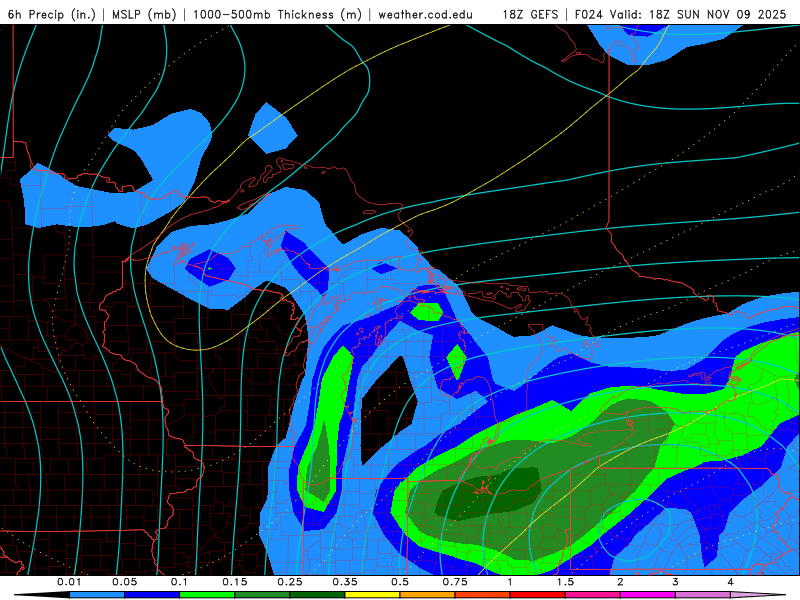Screen dimensions: 800x600
Task: Select the red swatch right of 1
Action: tap(538, 595)
